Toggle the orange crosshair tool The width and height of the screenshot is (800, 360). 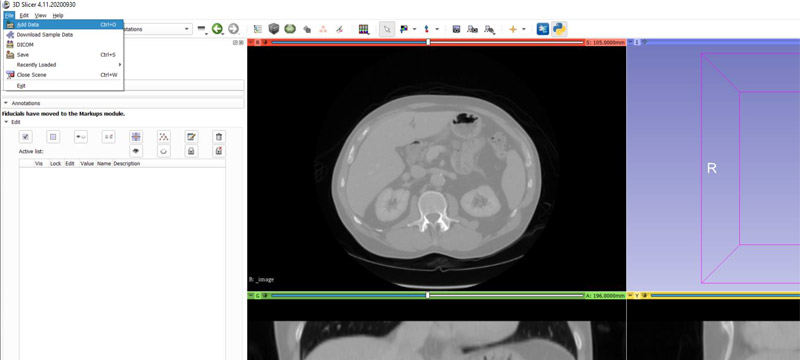click(513, 29)
